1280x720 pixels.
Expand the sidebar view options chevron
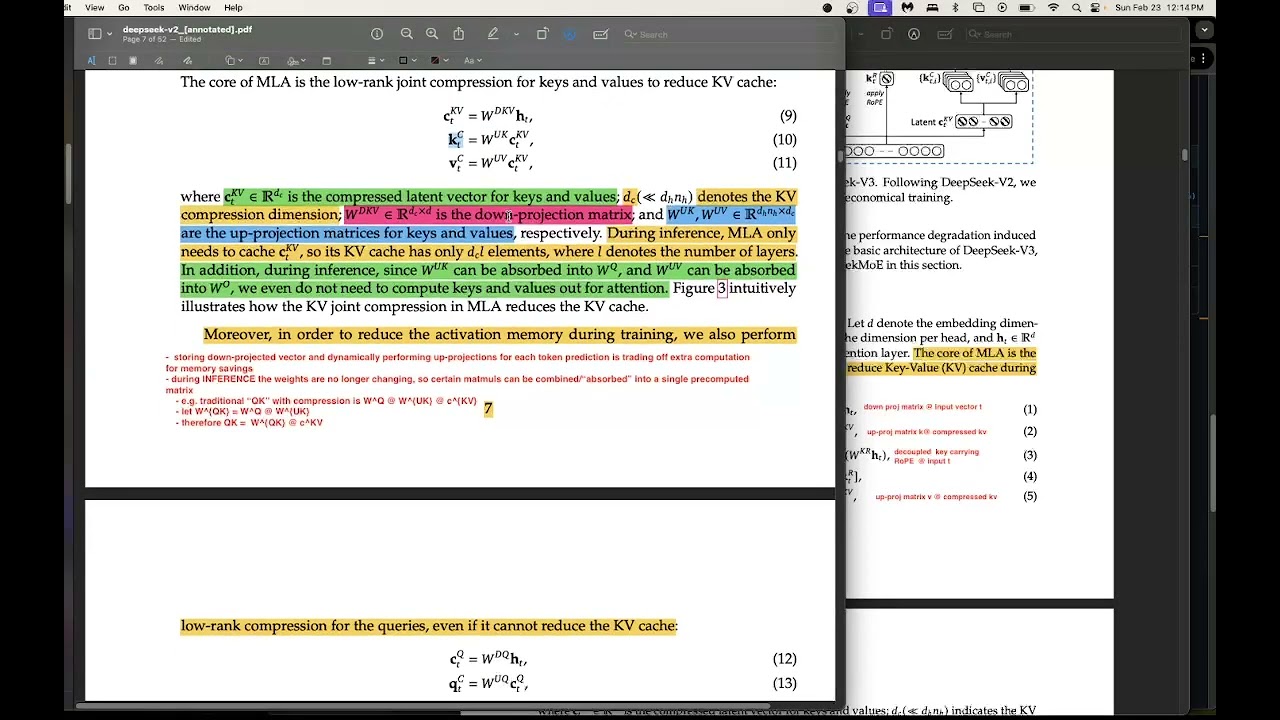pyautogui.click(x=109, y=34)
